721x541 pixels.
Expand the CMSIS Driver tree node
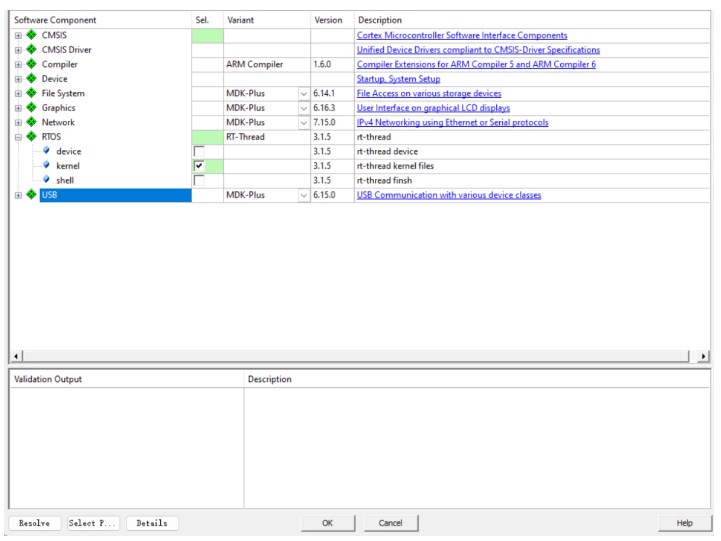click(x=18, y=50)
